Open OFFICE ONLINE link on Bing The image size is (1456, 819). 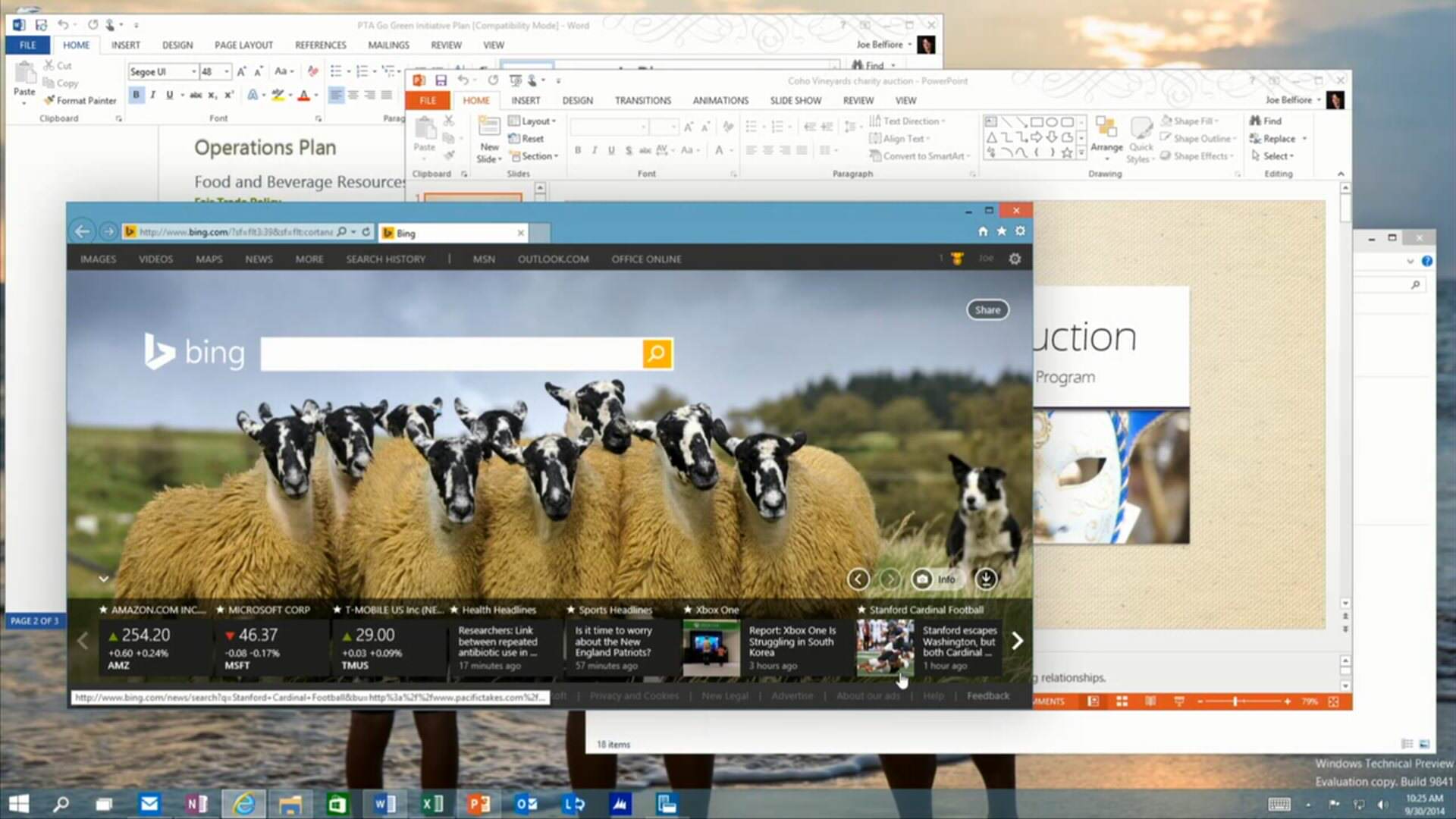tap(646, 259)
